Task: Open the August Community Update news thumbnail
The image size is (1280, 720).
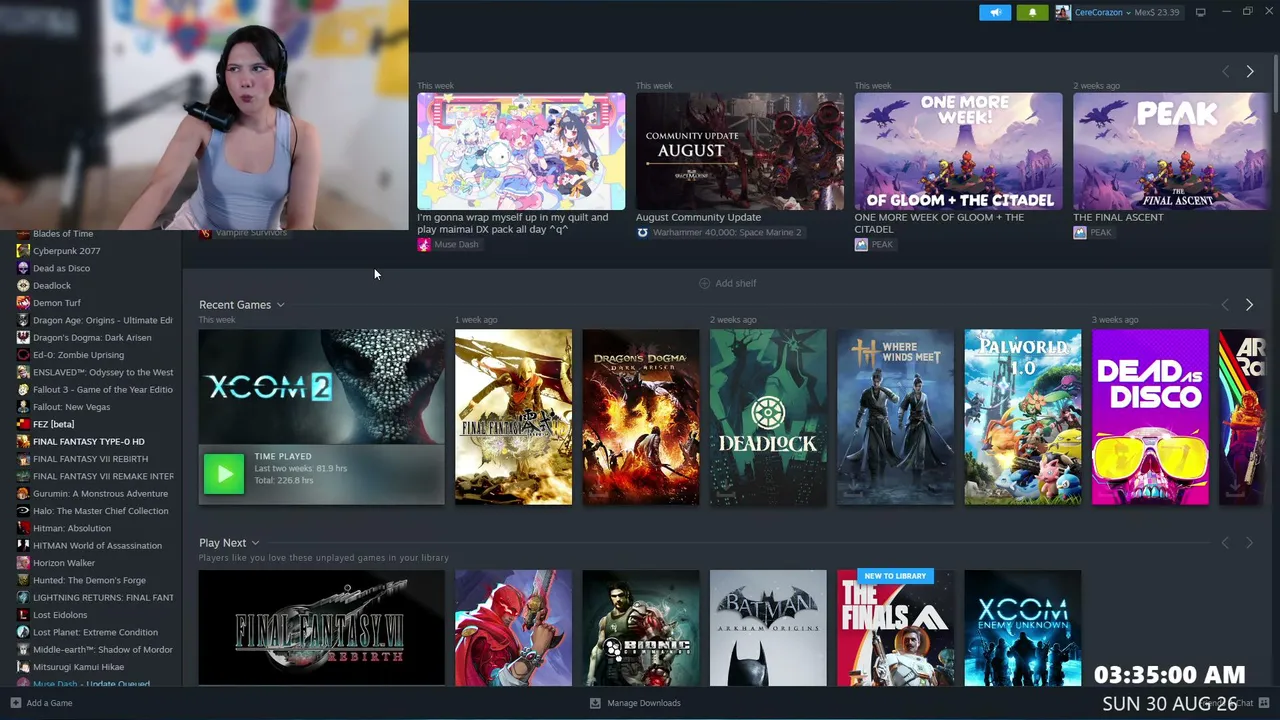Action: (740, 151)
